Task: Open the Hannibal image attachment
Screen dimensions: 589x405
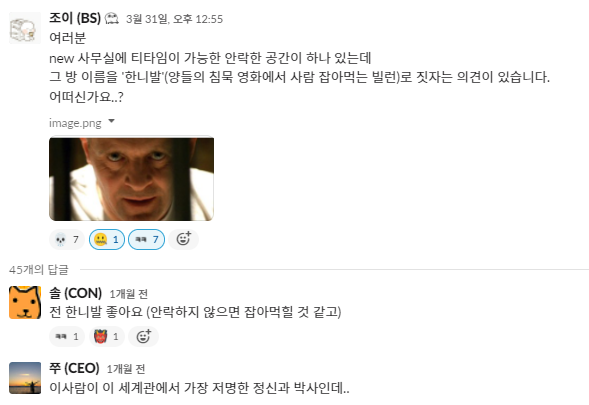Action: pyautogui.click(x=131, y=179)
